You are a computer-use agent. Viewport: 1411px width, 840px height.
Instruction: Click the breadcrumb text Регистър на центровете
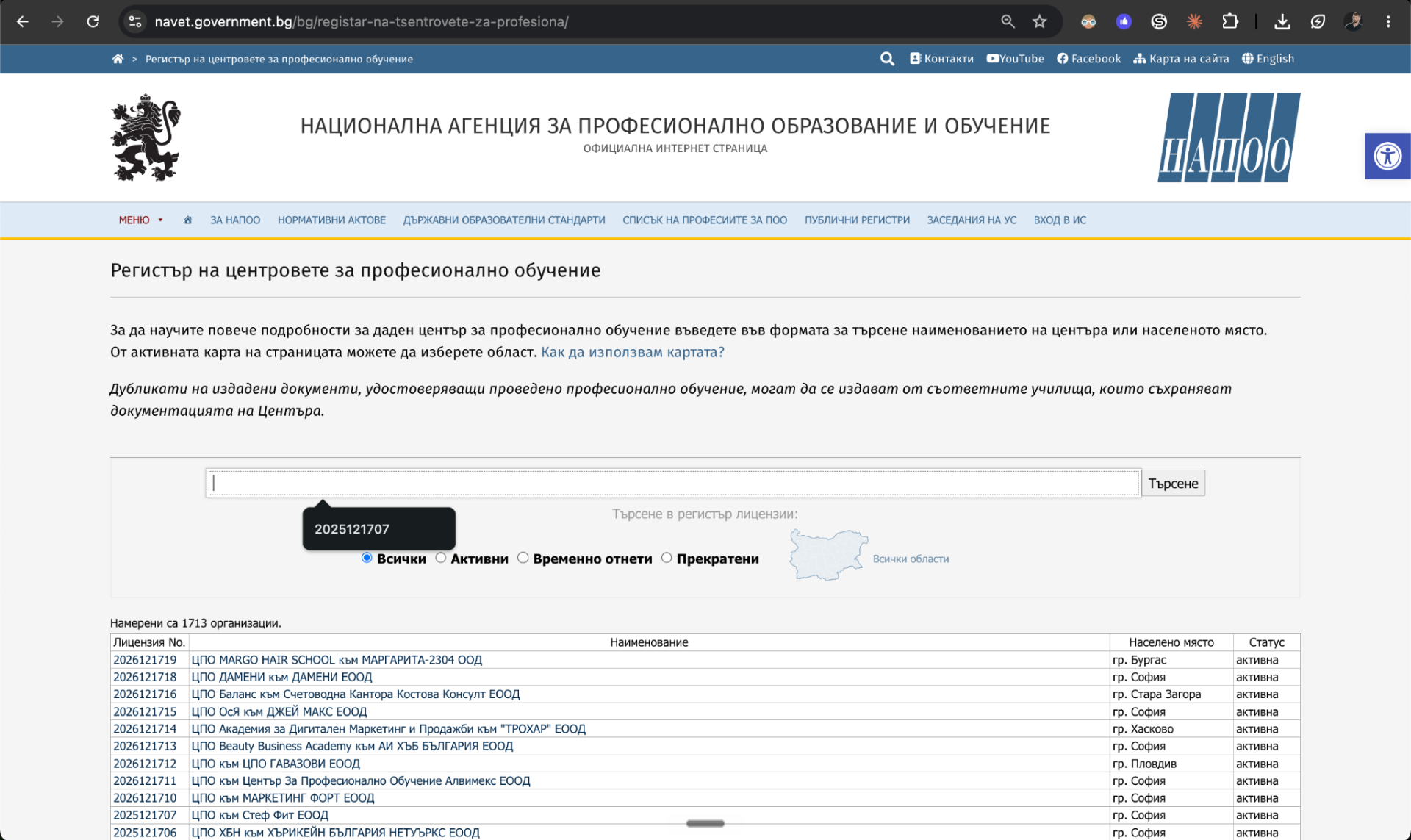tap(279, 59)
